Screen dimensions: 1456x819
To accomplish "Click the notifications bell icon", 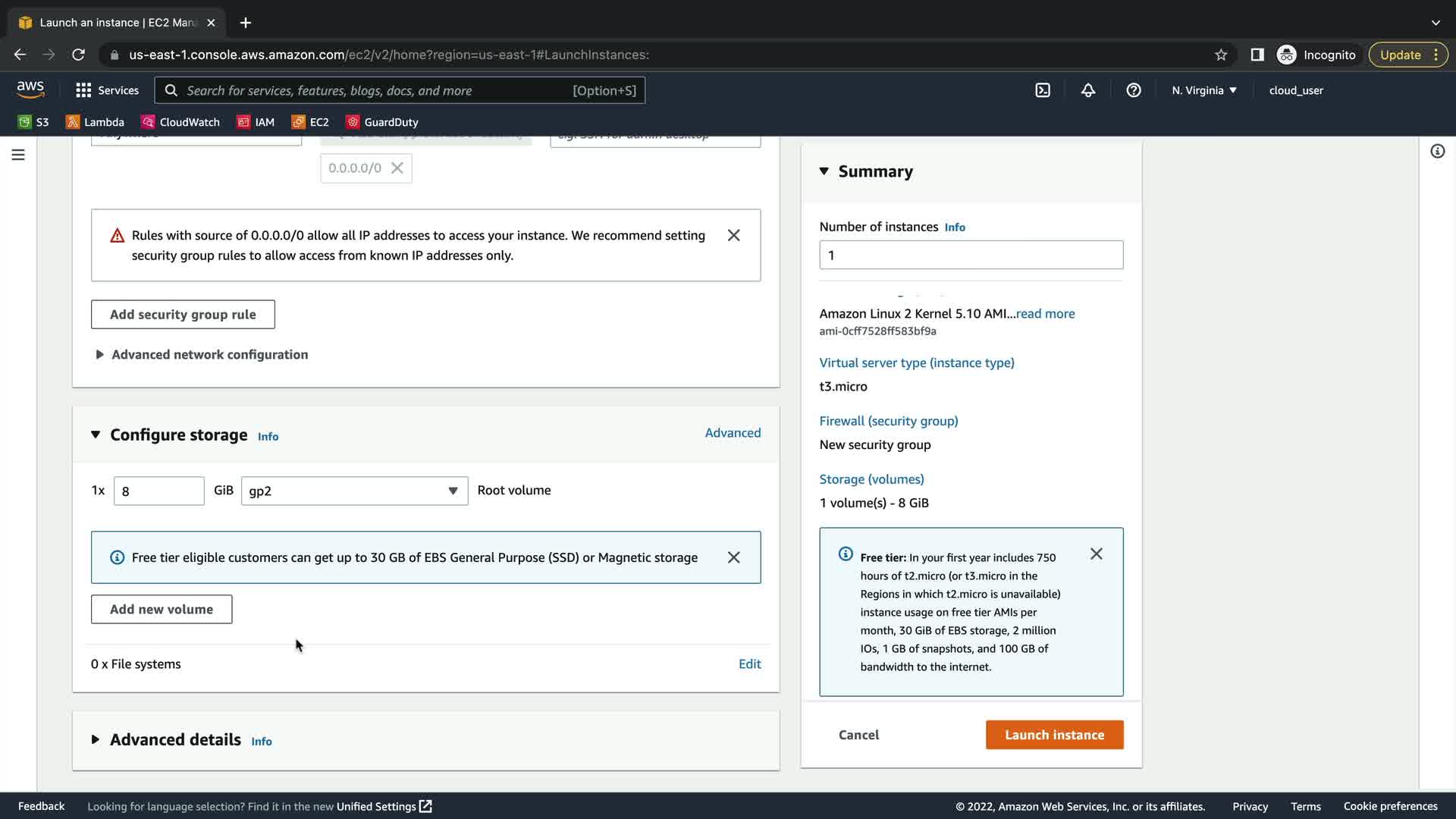I will tap(1088, 90).
